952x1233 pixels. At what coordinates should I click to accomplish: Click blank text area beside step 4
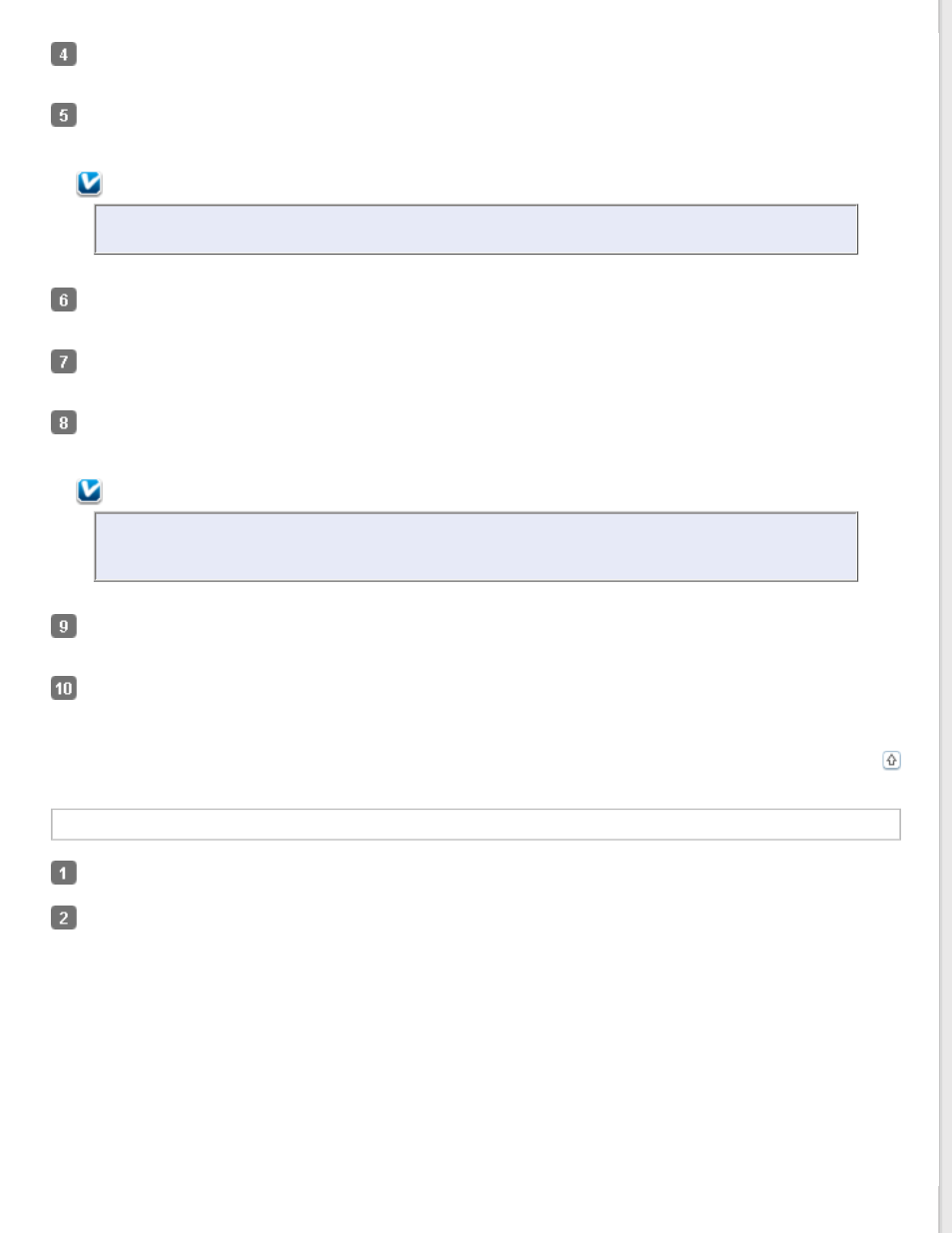coord(479,54)
